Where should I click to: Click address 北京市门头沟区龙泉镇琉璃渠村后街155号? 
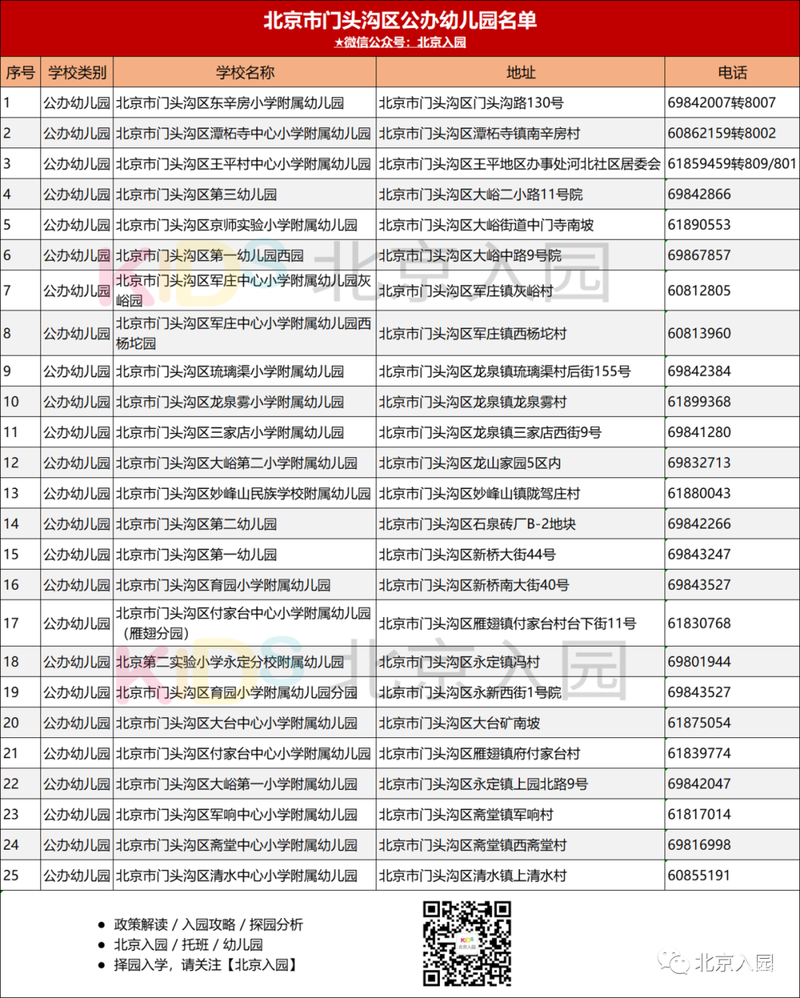[x=505, y=371]
